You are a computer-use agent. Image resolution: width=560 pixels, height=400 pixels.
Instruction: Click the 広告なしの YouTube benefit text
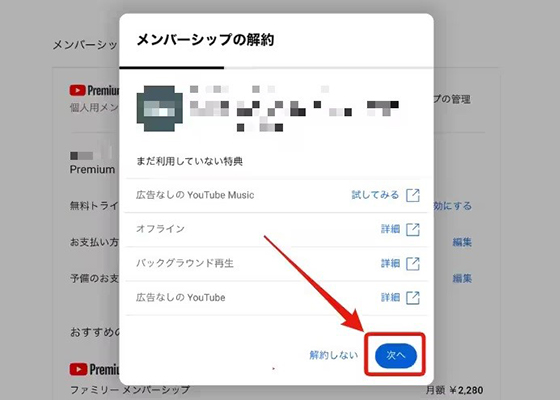tap(180, 297)
